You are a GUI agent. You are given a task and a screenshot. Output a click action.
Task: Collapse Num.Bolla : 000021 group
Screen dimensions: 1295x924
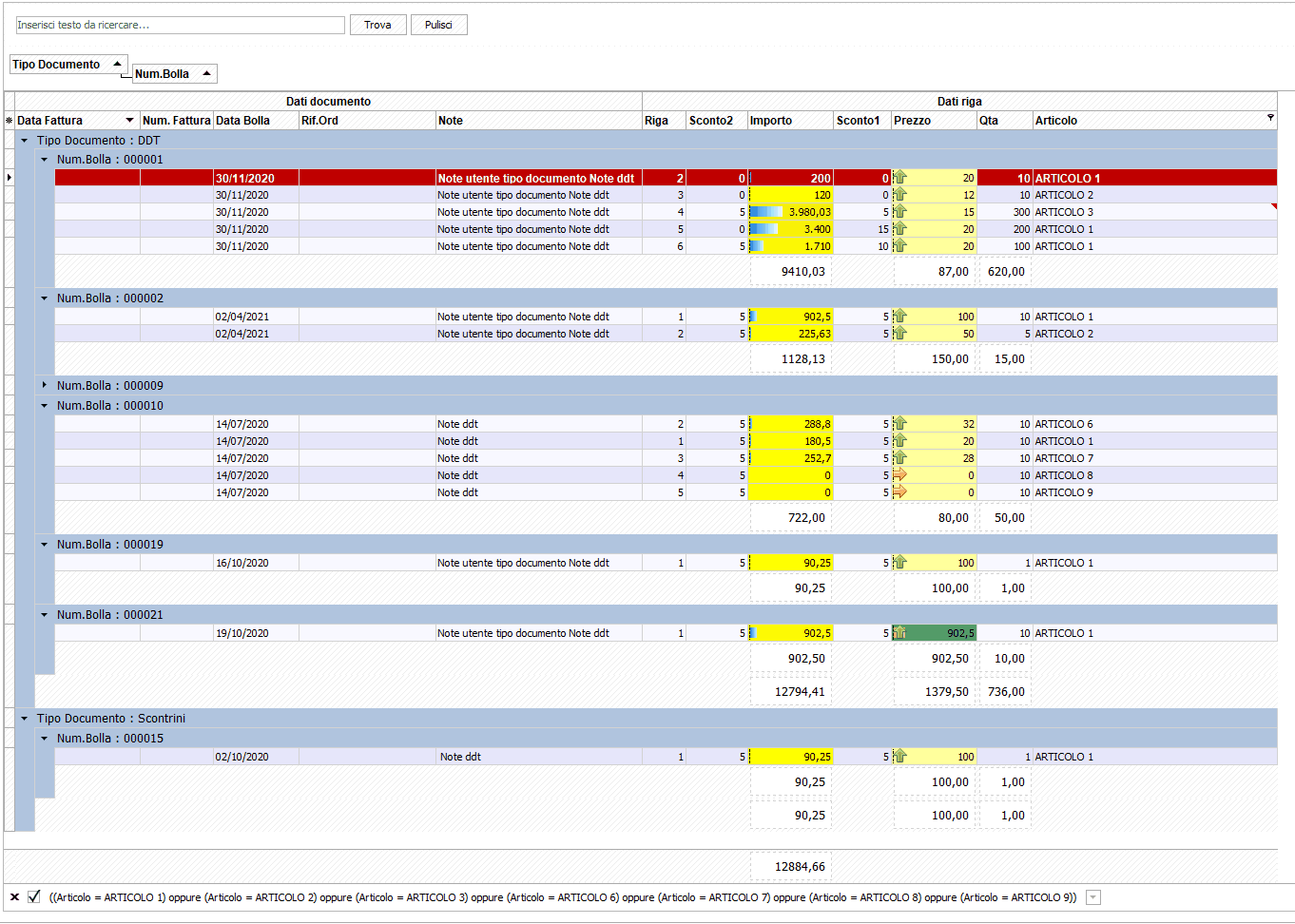(44, 615)
